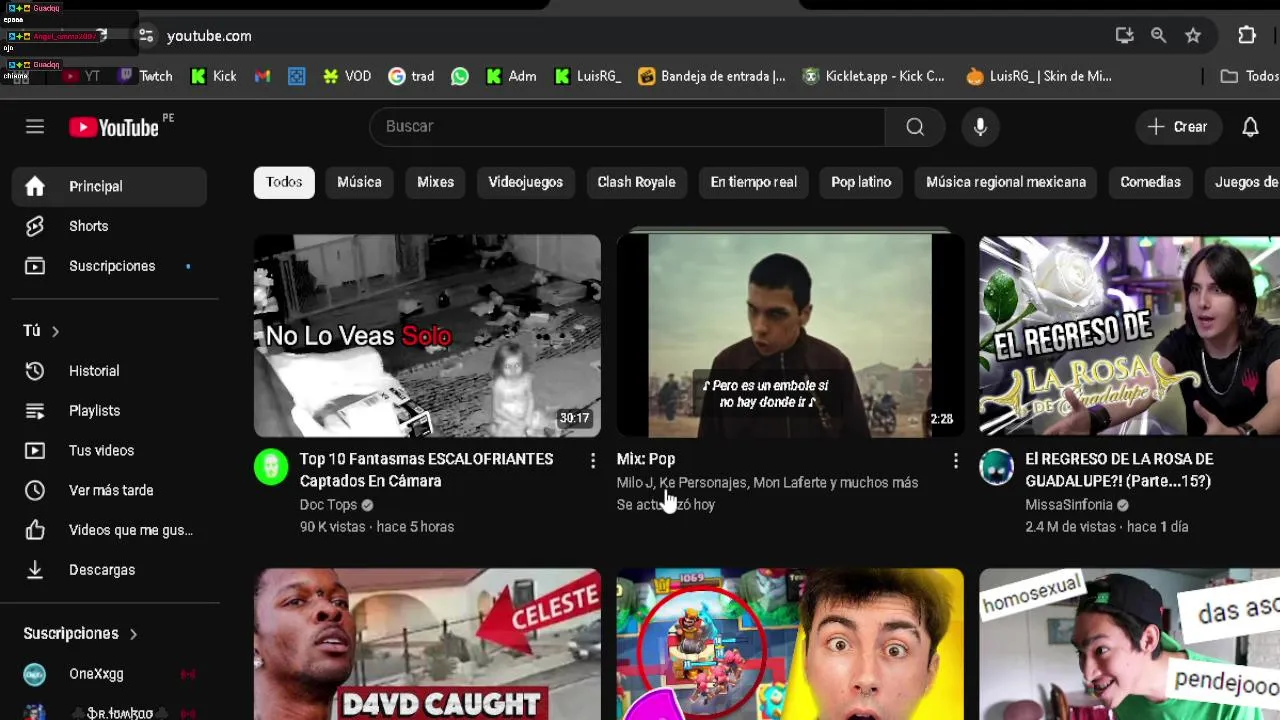Click the Crear button
This screenshot has width=1280, height=720.
(x=1178, y=127)
